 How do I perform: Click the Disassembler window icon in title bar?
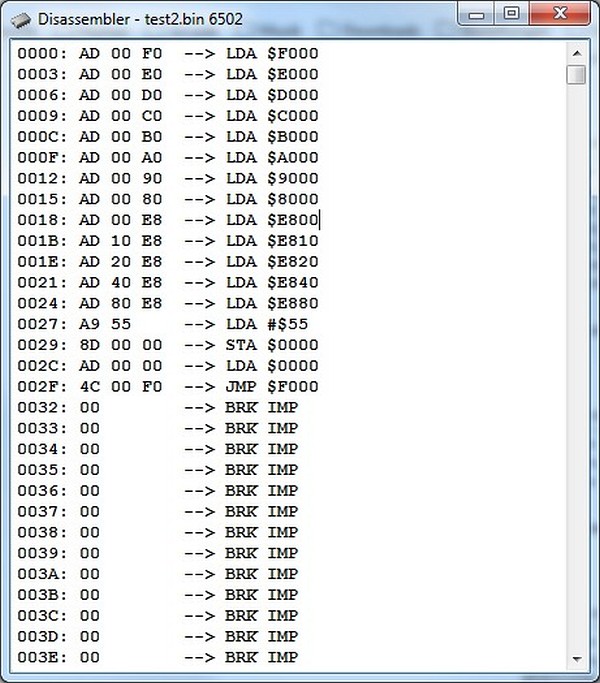(21, 17)
